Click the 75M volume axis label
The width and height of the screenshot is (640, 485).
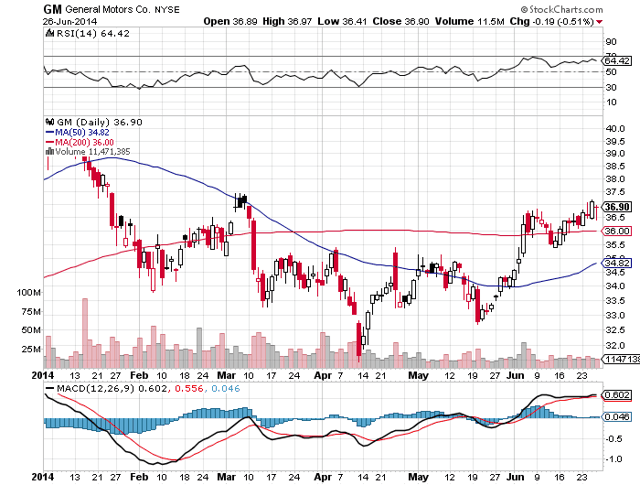coord(31,311)
